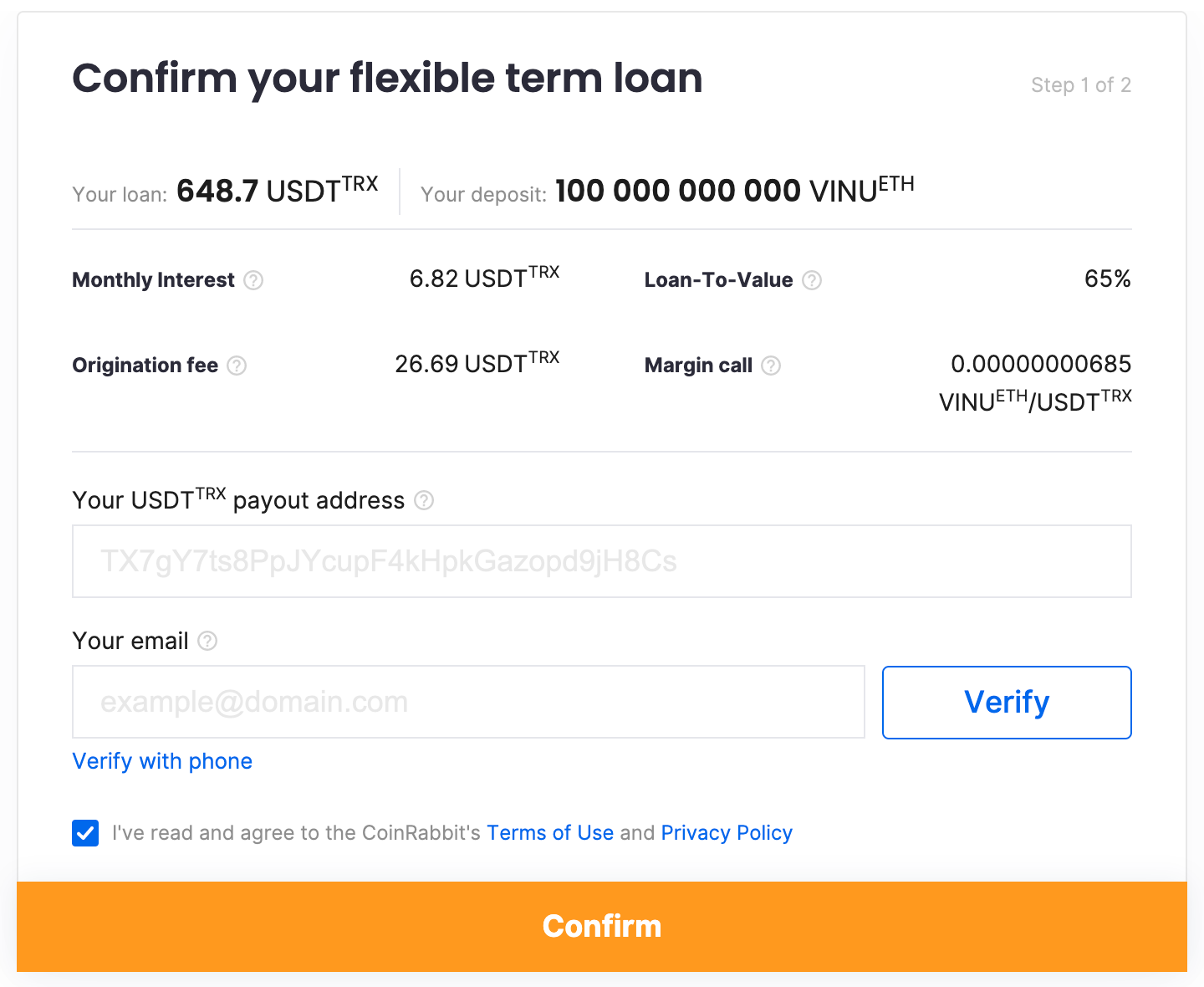Open the Origination fee info icon
This screenshot has width=1204, height=987.
(x=237, y=366)
